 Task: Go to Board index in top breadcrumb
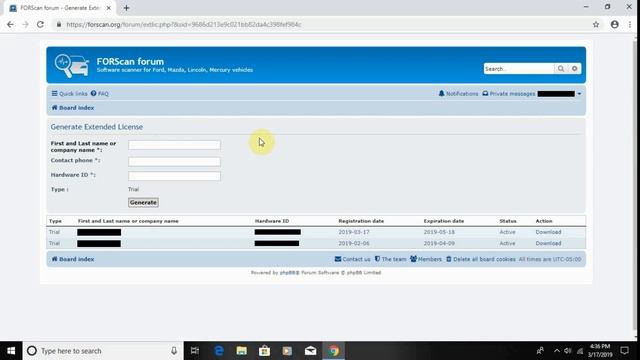(73, 108)
